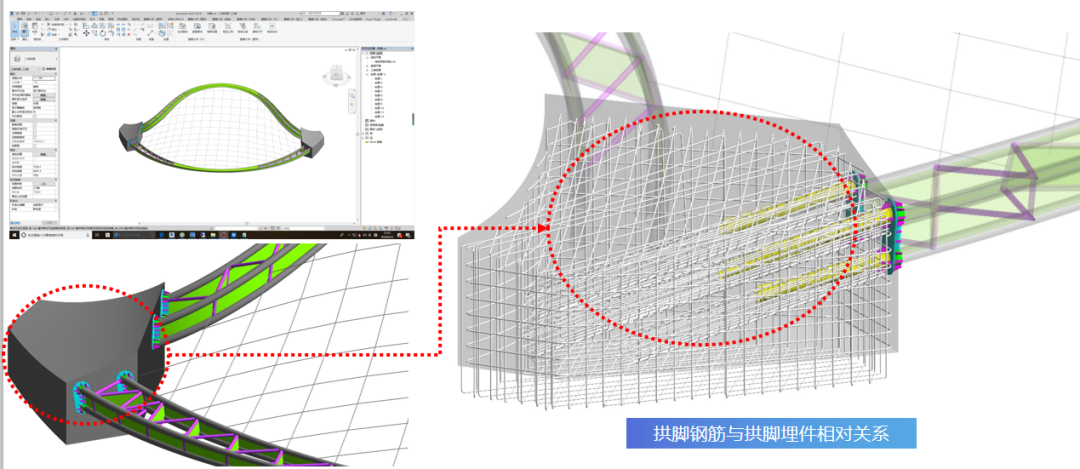The image size is (1080, 469).
Task: Launch Edge from the Windows taskbar
Action: pyautogui.click(x=162, y=235)
